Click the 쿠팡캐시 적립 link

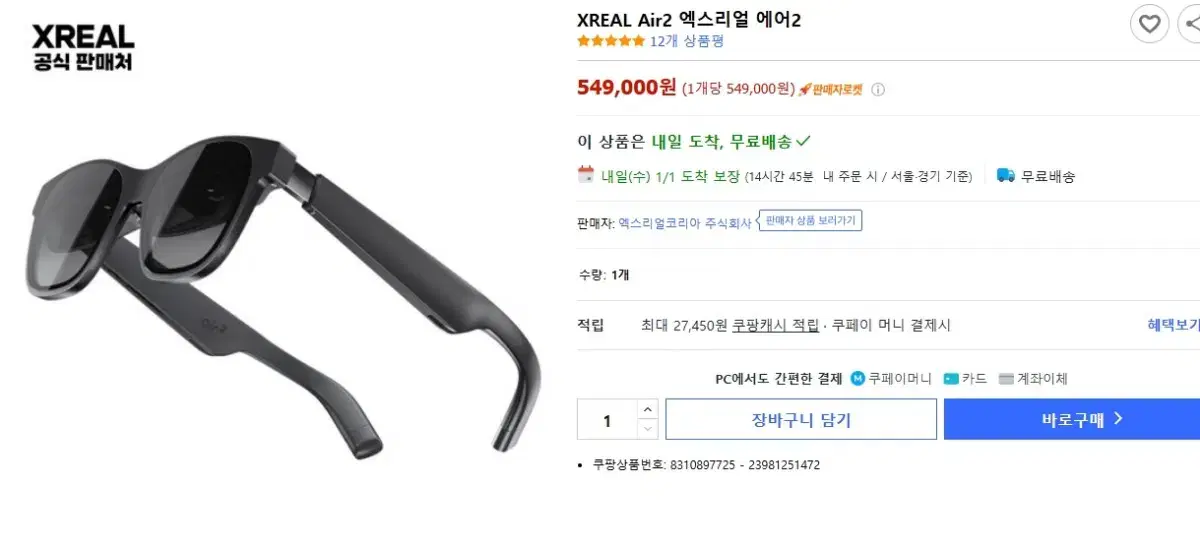click(x=775, y=325)
